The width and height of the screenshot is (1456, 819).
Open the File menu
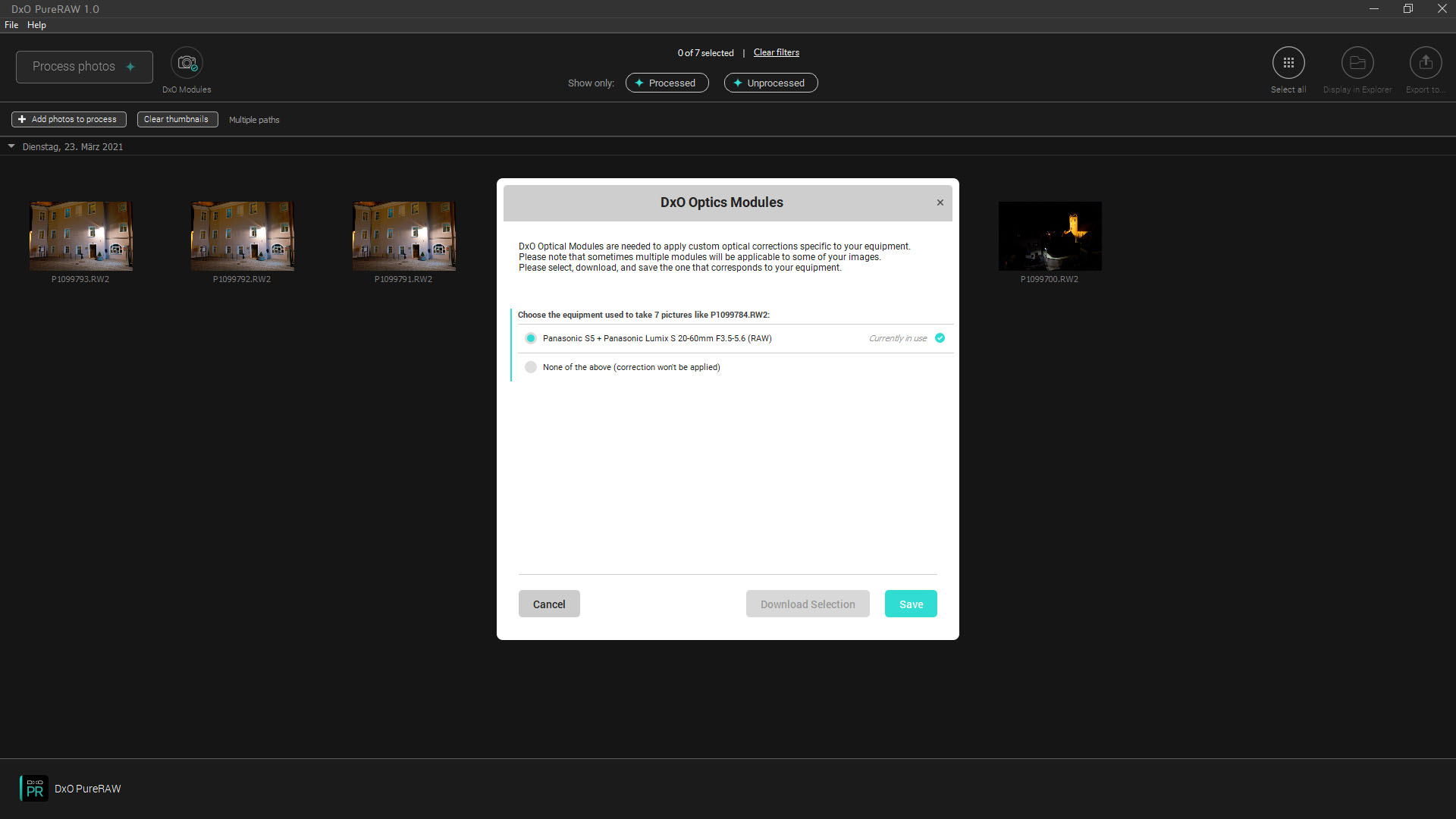pyautogui.click(x=11, y=25)
